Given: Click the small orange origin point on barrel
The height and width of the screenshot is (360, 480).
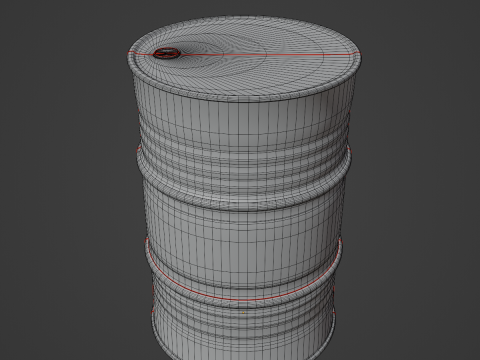Looking at the screenshot, I should pyautogui.click(x=243, y=313).
